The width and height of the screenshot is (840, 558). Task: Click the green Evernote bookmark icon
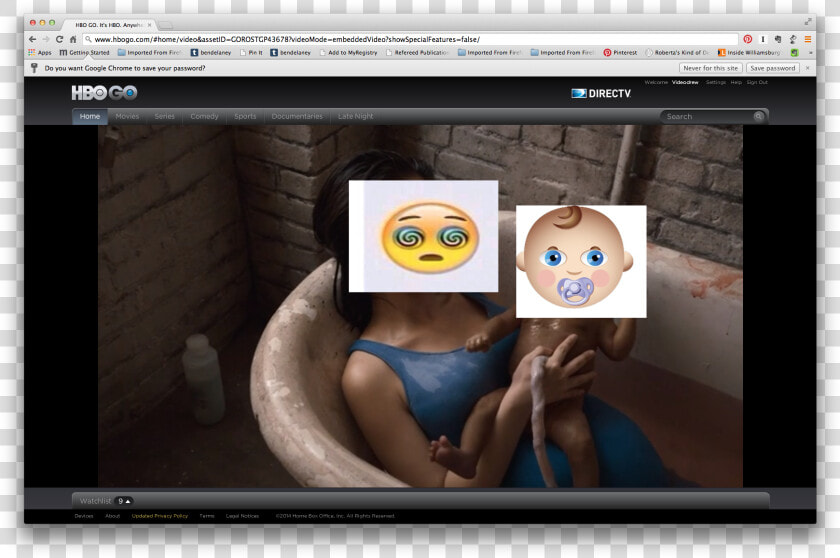[795, 52]
